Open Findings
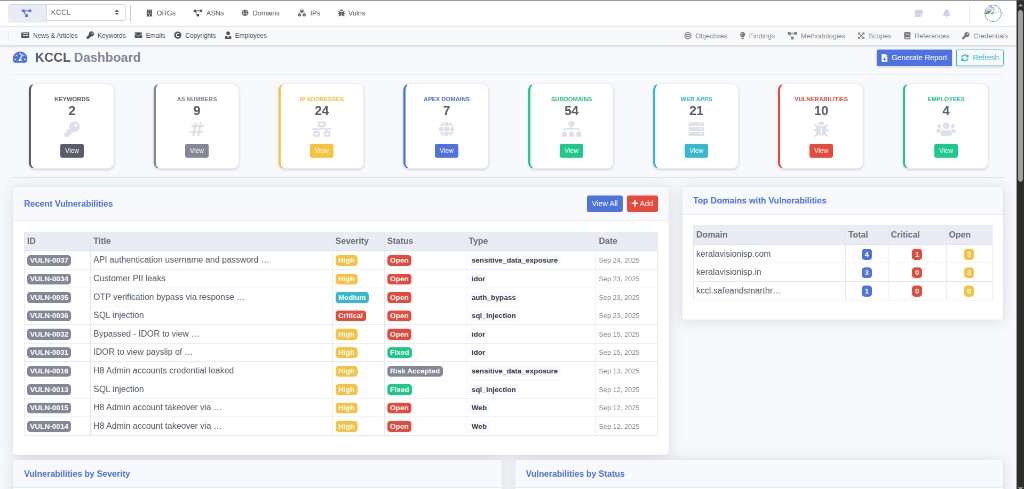This screenshot has width=1024, height=489. [x=757, y=37]
